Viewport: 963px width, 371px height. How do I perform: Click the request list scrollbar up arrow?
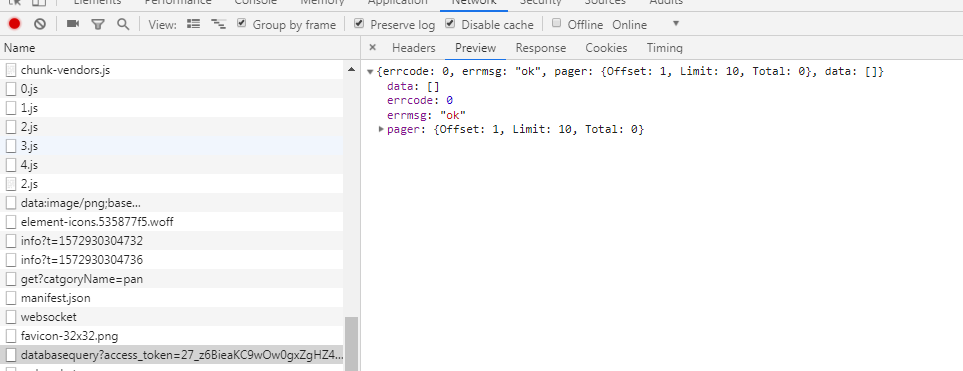351,69
